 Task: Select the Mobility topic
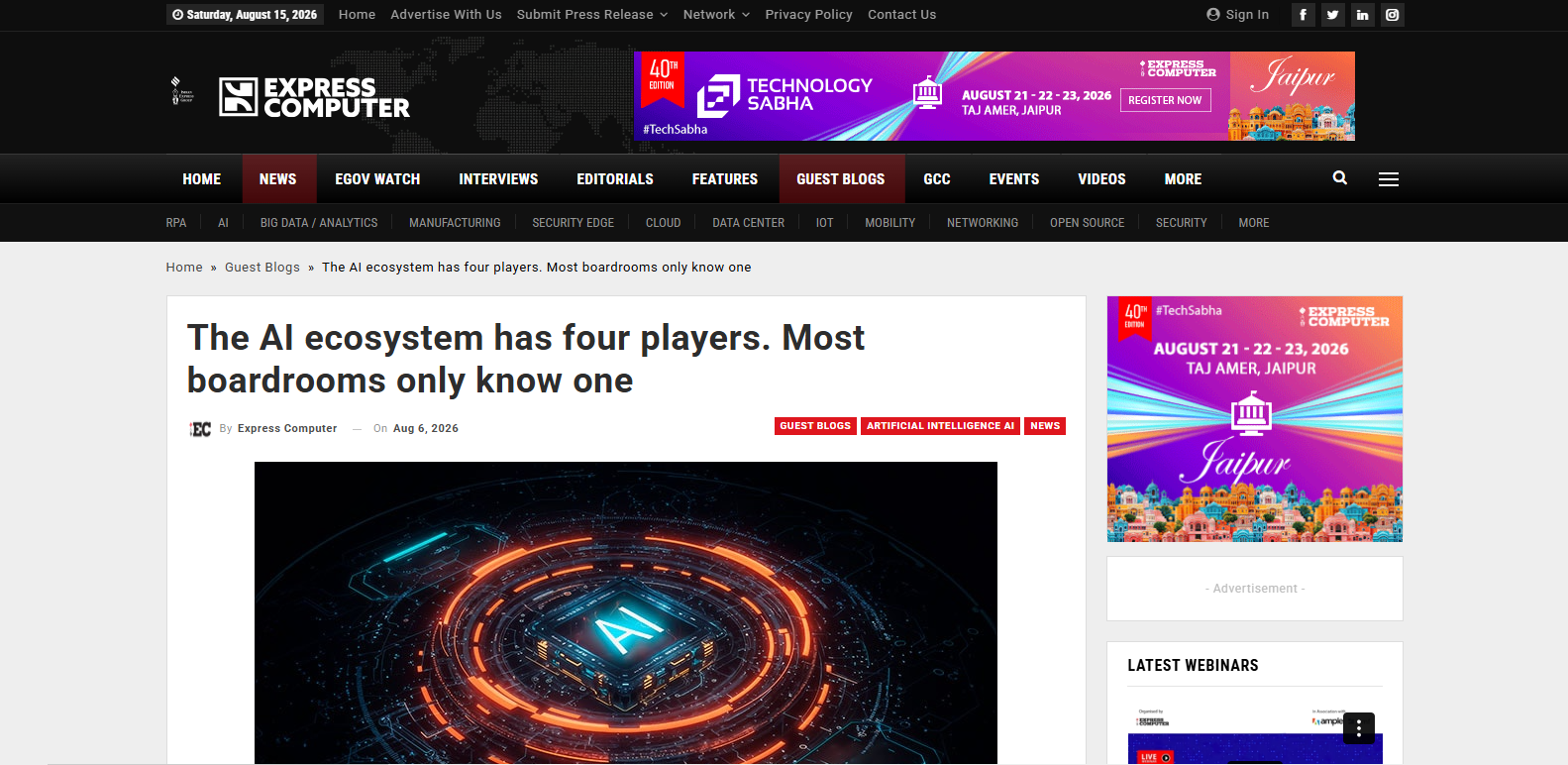(889, 223)
